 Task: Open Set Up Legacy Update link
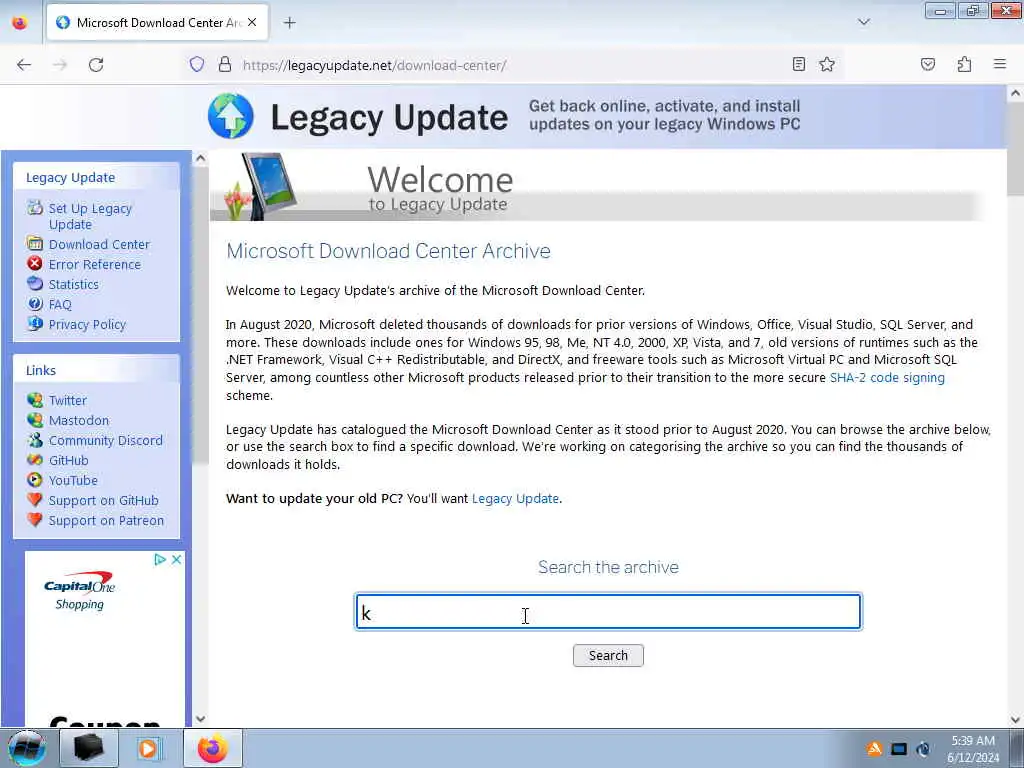tap(90, 216)
